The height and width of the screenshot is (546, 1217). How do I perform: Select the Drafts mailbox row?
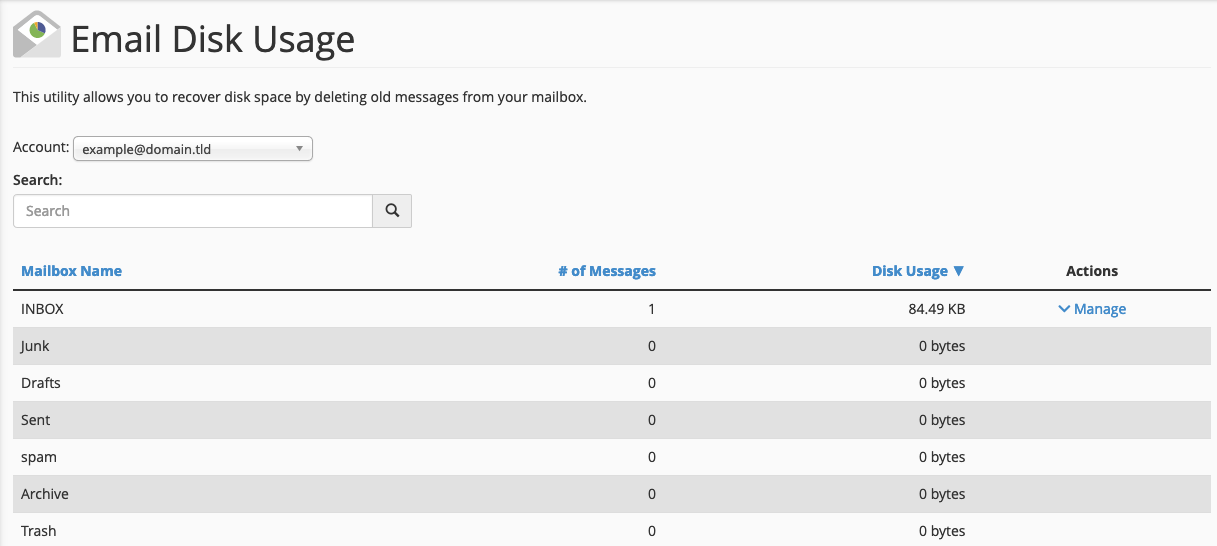(41, 383)
